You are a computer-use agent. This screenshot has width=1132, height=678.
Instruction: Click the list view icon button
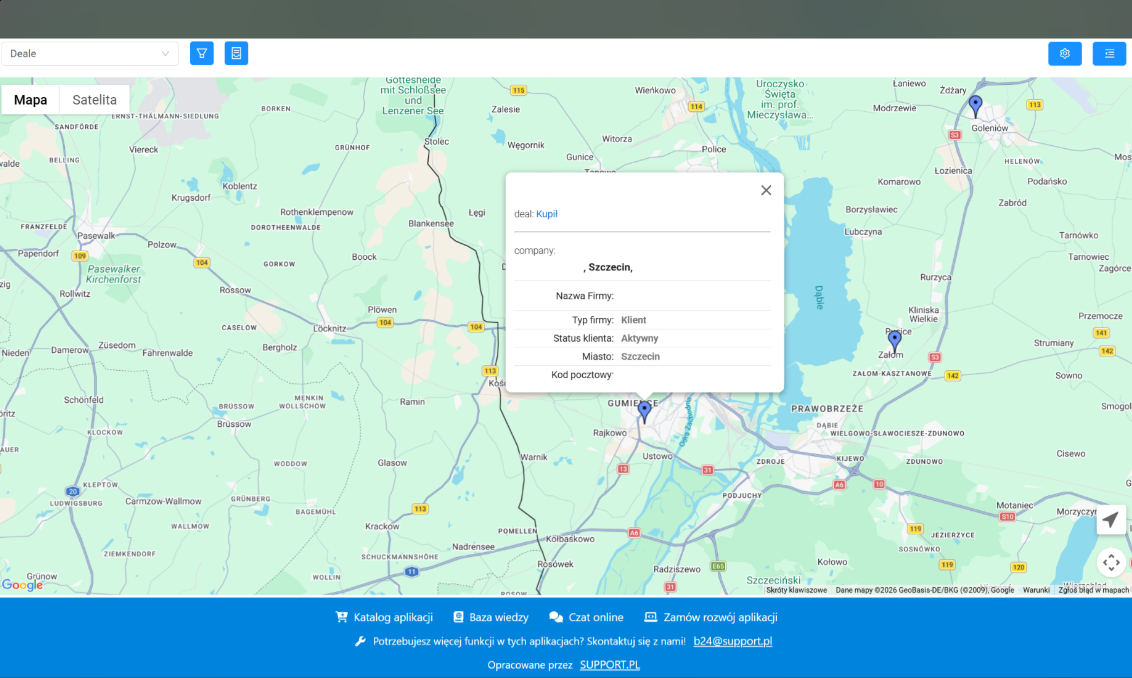pos(1109,53)
